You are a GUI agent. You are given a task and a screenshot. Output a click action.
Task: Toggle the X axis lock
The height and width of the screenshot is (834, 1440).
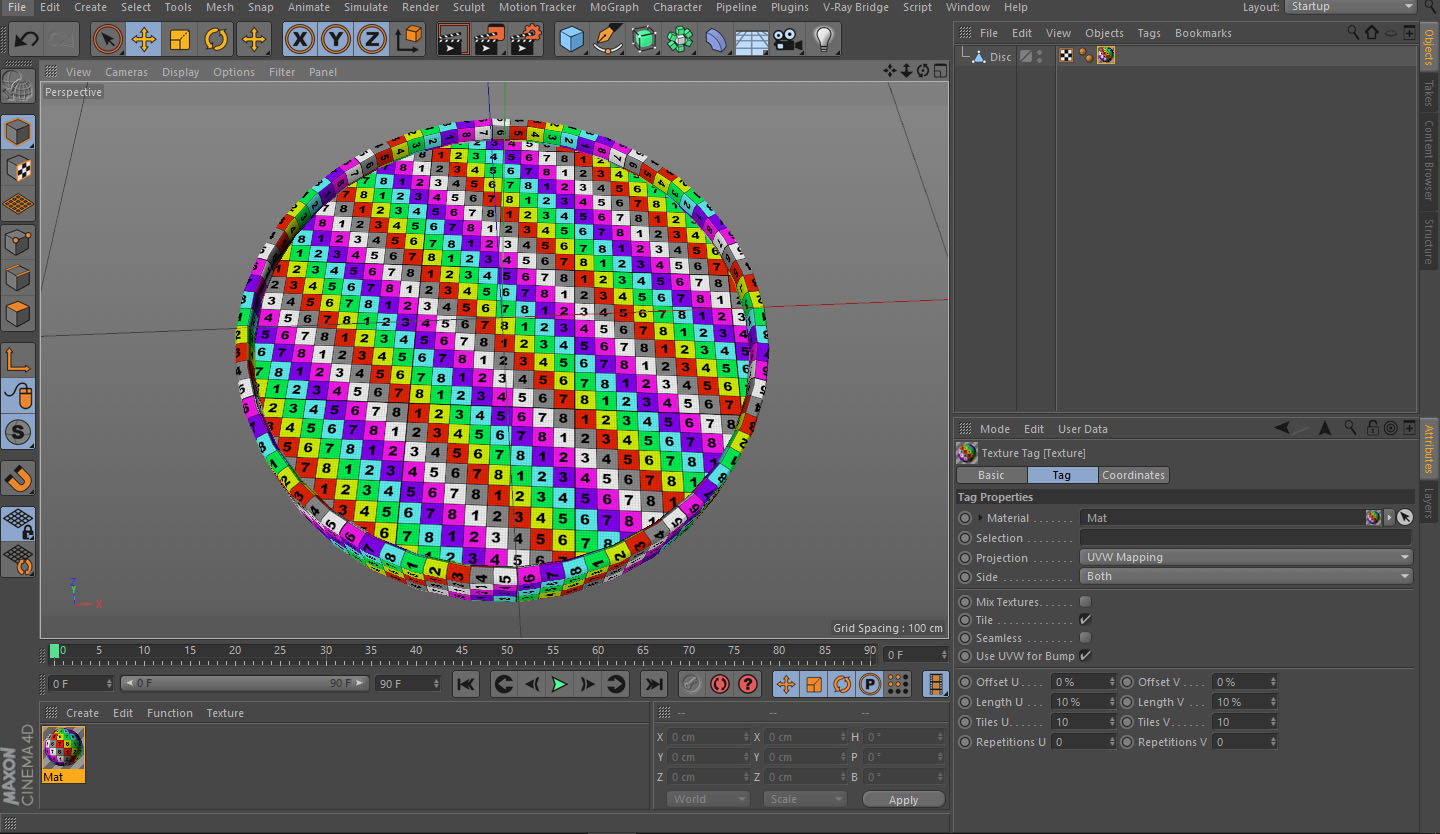pos(299,40)
